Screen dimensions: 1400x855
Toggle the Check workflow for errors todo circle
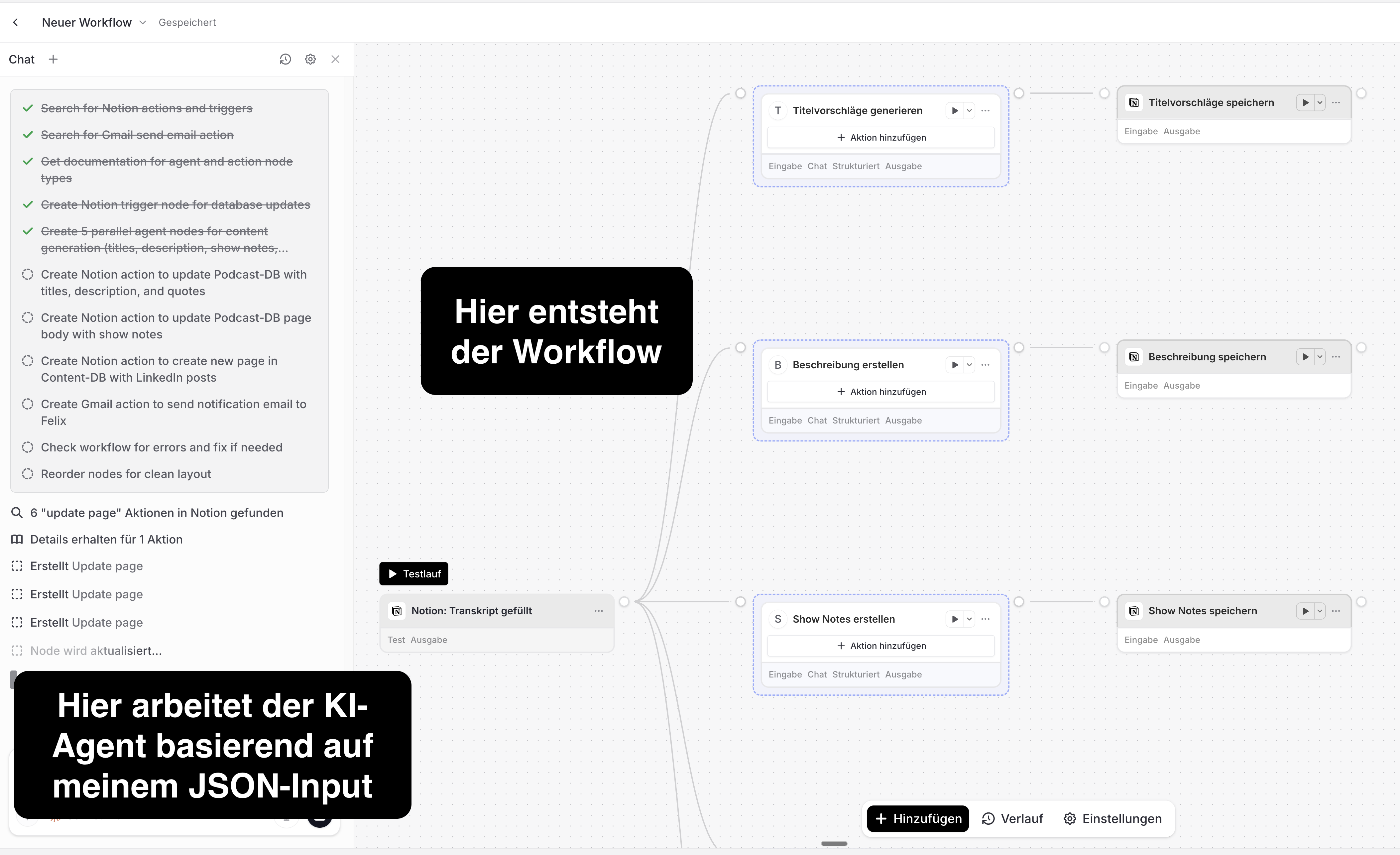27,447
